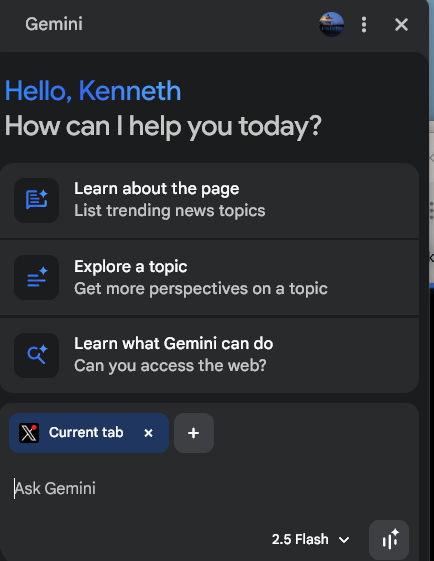The width and height of the screenshot is (434, 561).
Task: Add another tab with plus button
Action: pyautogui.click(x=194, y=433)
